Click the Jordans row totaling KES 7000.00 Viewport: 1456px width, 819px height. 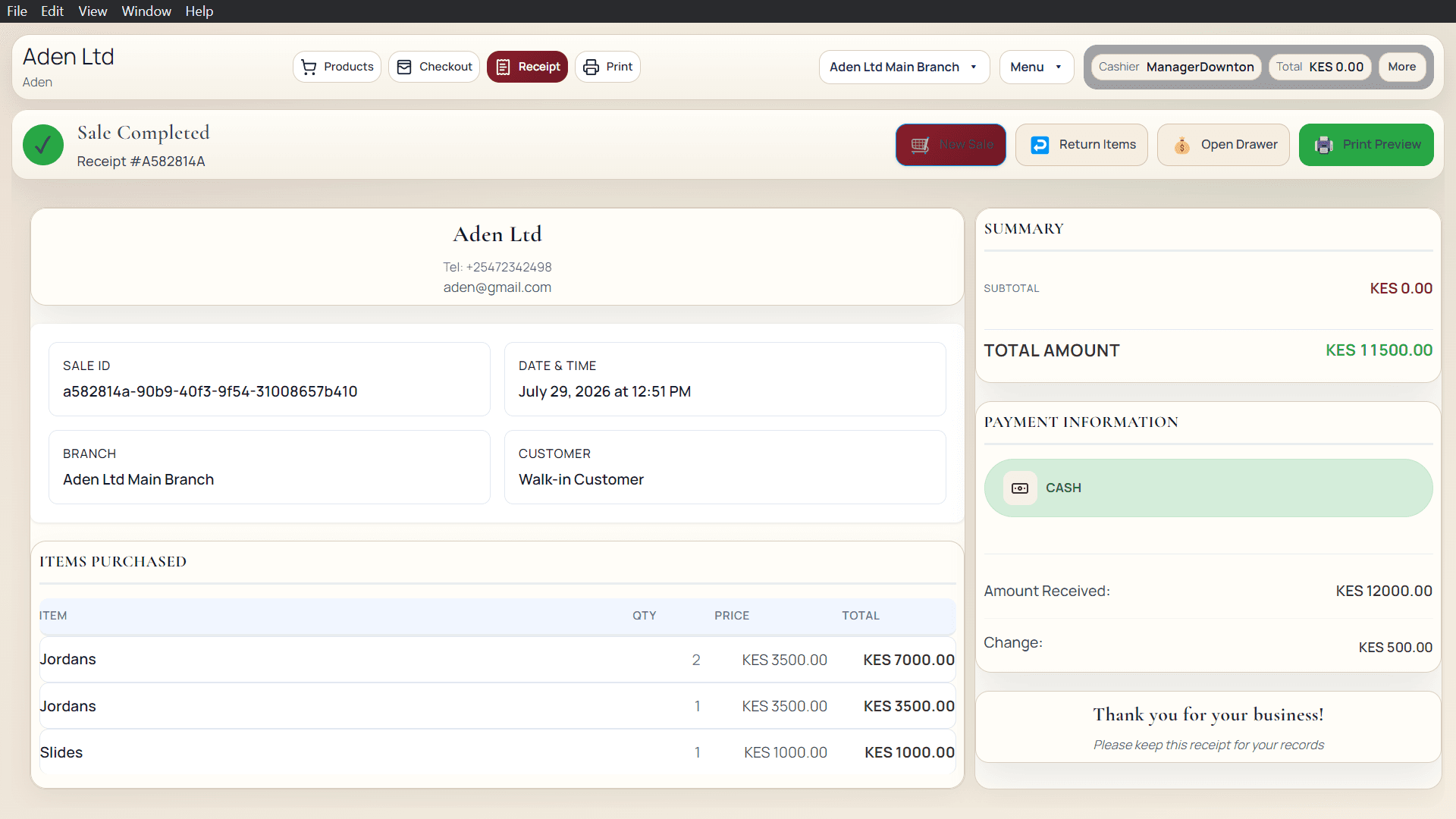point(497,660)
